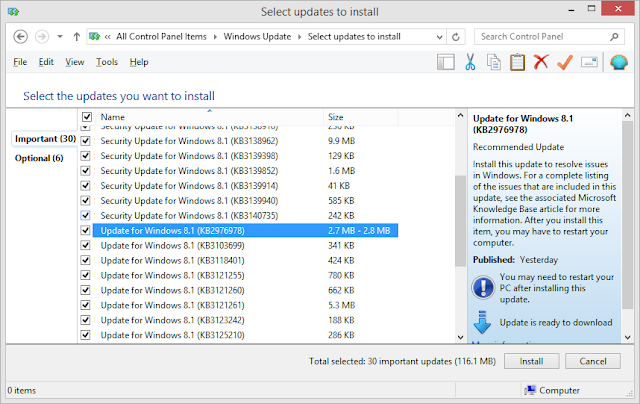Uncheck KB3139852 security update checkbox

click(85, 171)
